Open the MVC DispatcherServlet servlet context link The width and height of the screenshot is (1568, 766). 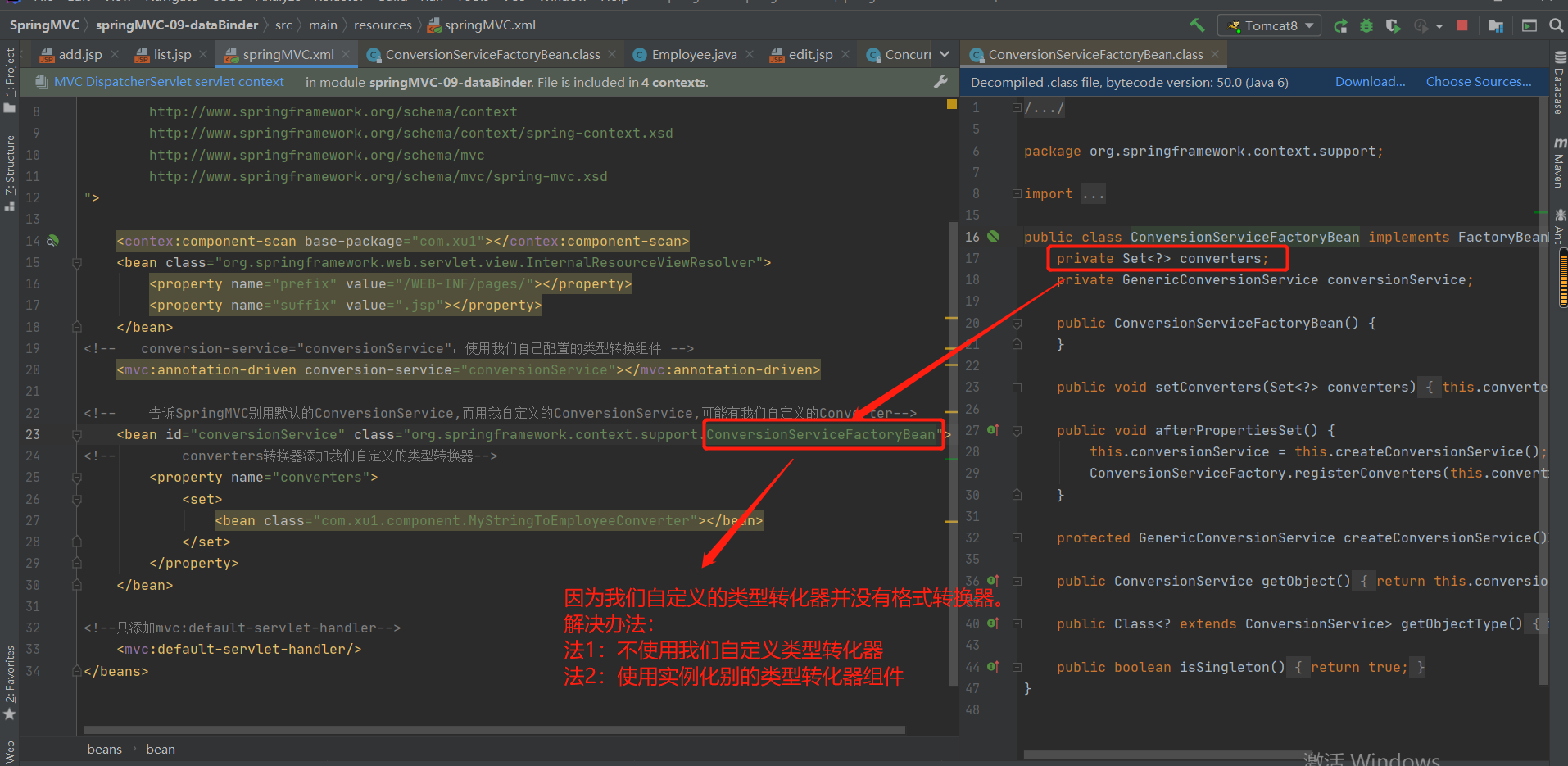[x=169, y=82]
